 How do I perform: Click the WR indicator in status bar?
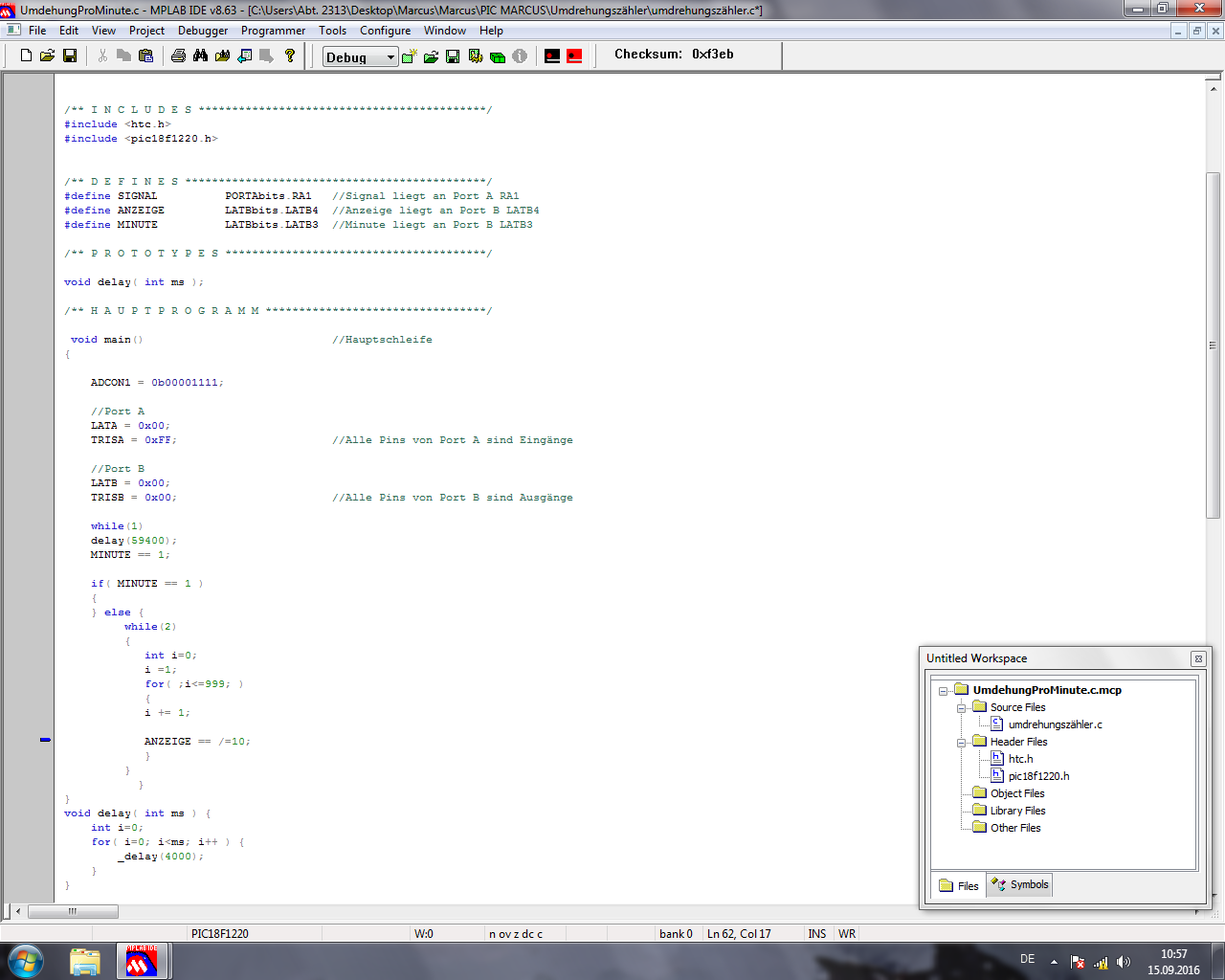pos(847,934)
